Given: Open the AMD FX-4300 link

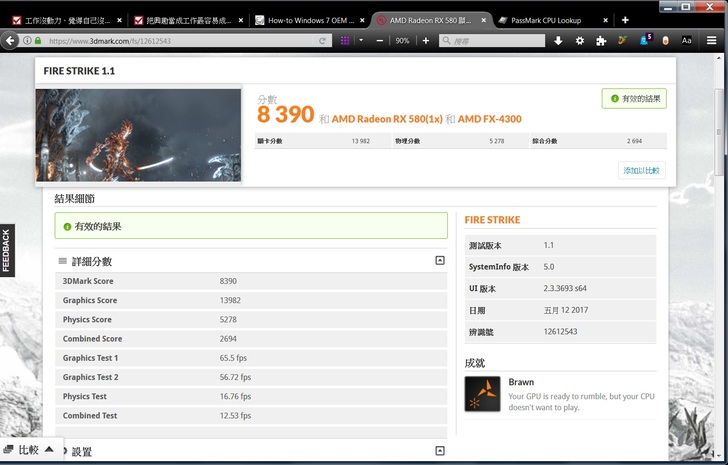Looking at the screenshot, I should (489, 119).
